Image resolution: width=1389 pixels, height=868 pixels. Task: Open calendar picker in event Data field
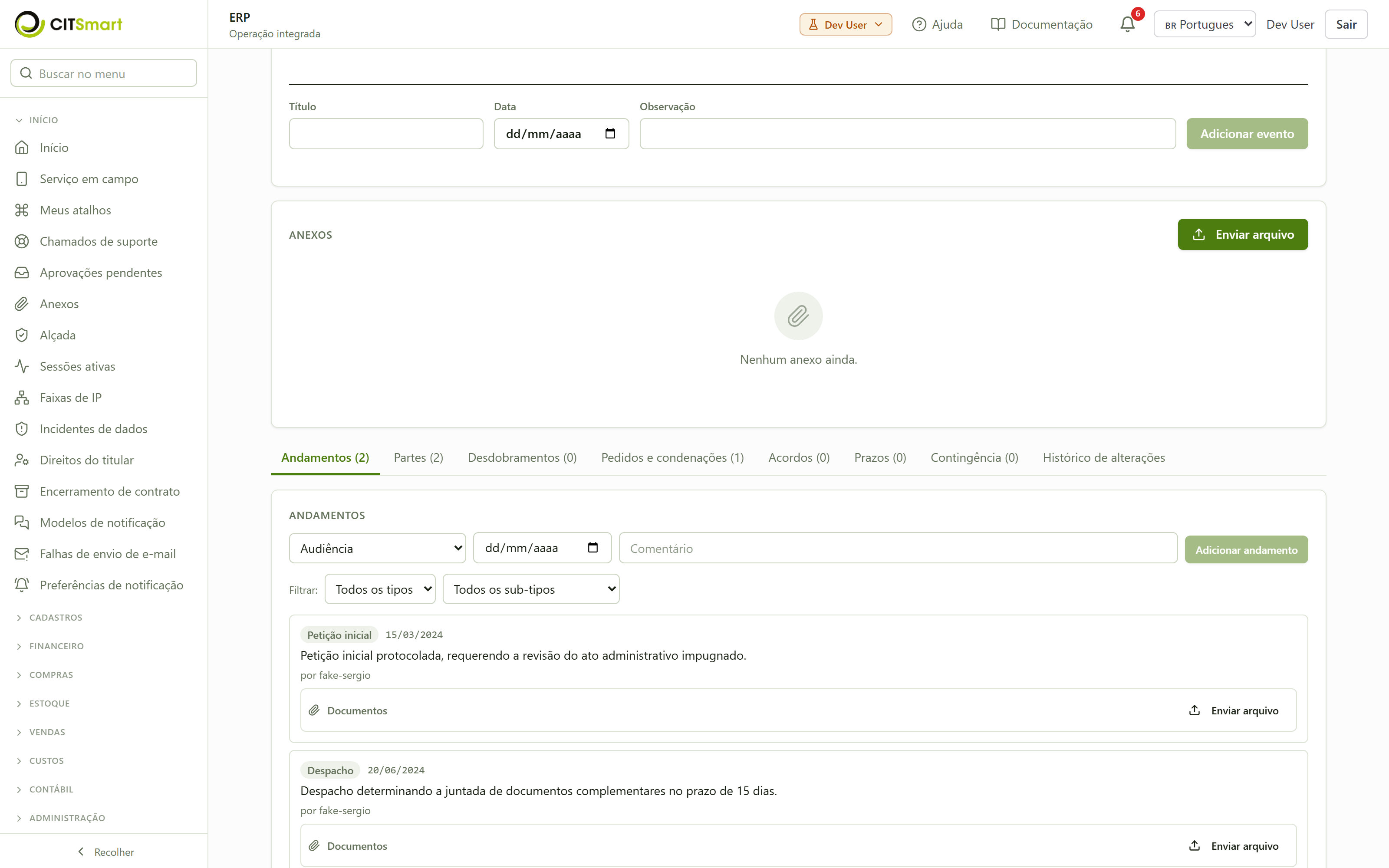[x=610, y=134]
